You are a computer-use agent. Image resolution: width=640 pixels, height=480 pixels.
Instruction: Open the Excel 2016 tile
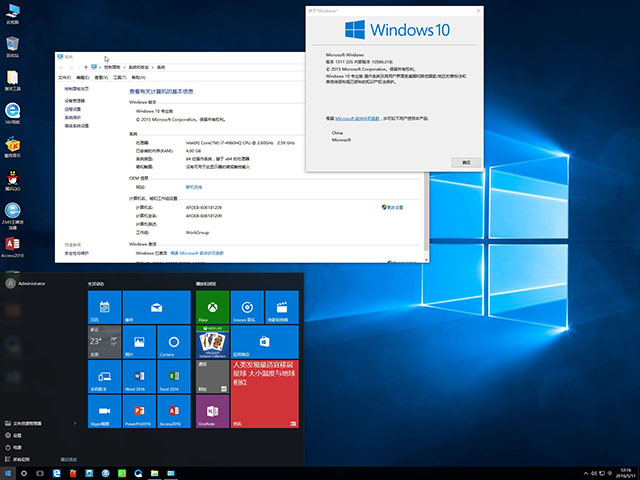point(173,376)
